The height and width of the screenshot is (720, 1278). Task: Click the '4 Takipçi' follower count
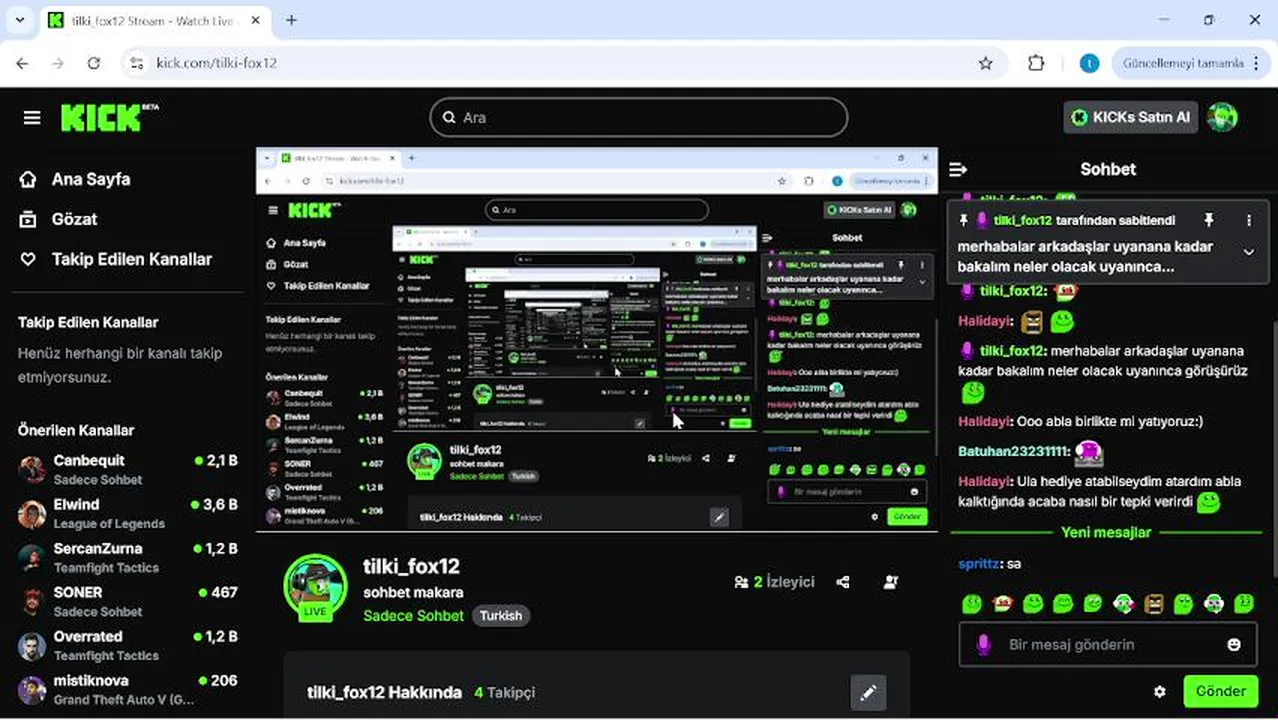pyautogui.click(x=505, y=692)
